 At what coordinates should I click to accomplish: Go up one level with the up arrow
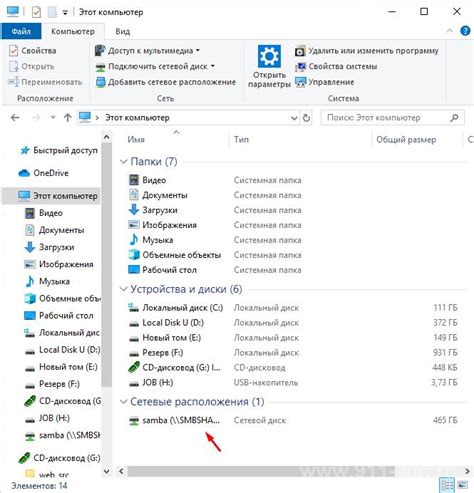68,117
